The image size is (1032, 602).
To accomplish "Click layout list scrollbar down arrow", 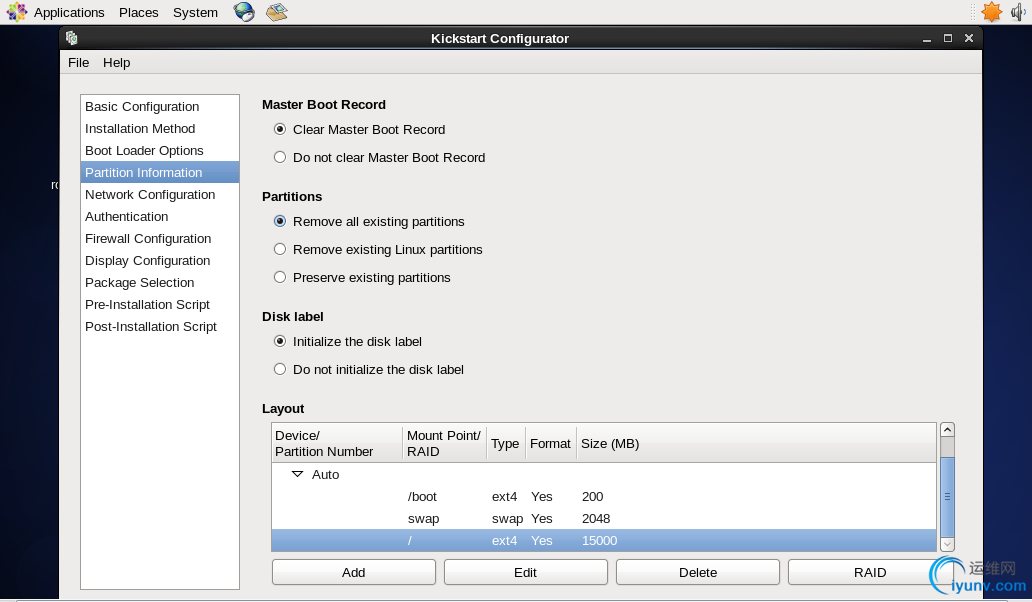I will coord(947,544).
